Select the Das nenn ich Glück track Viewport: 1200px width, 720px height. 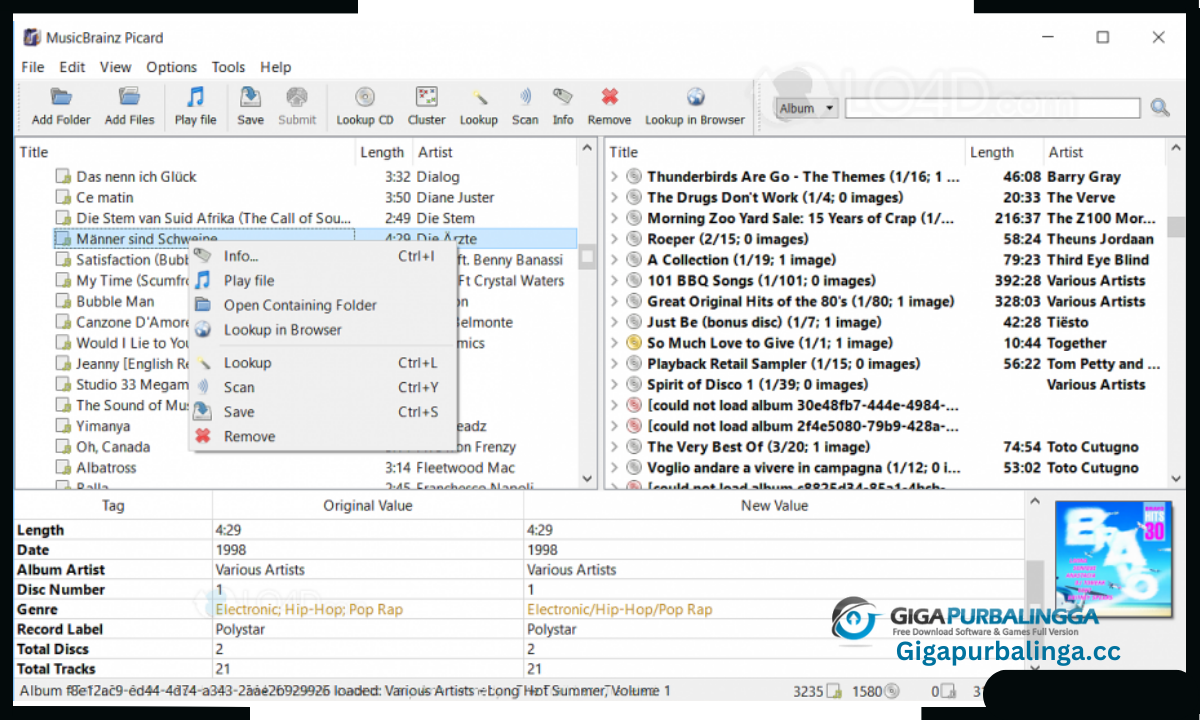point(136,177)
